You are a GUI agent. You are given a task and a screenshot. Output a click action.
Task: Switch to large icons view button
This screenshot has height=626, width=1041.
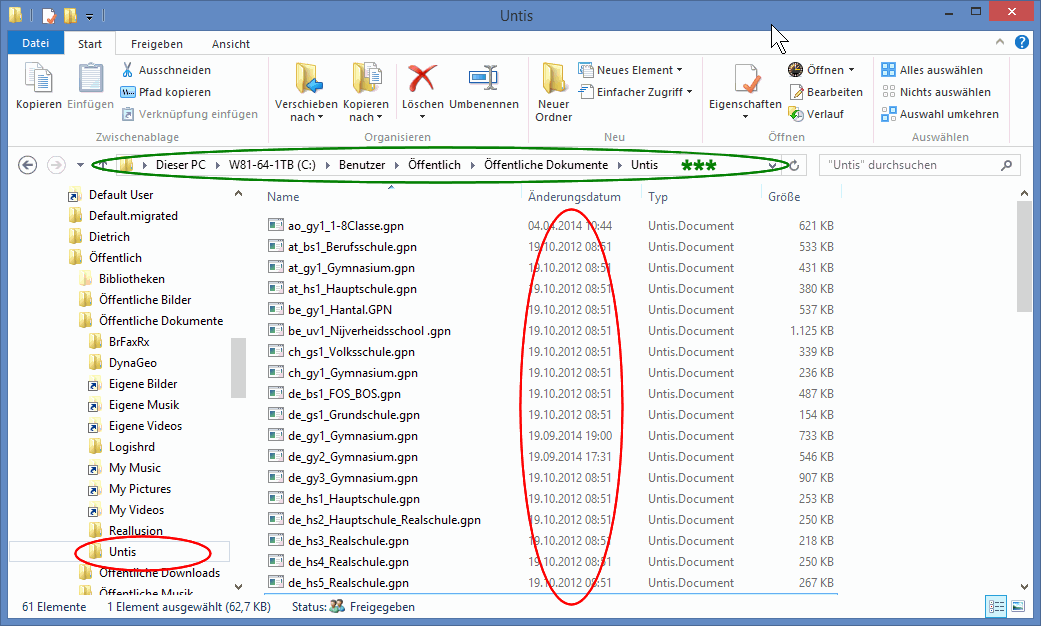(x=1018, y=606)
